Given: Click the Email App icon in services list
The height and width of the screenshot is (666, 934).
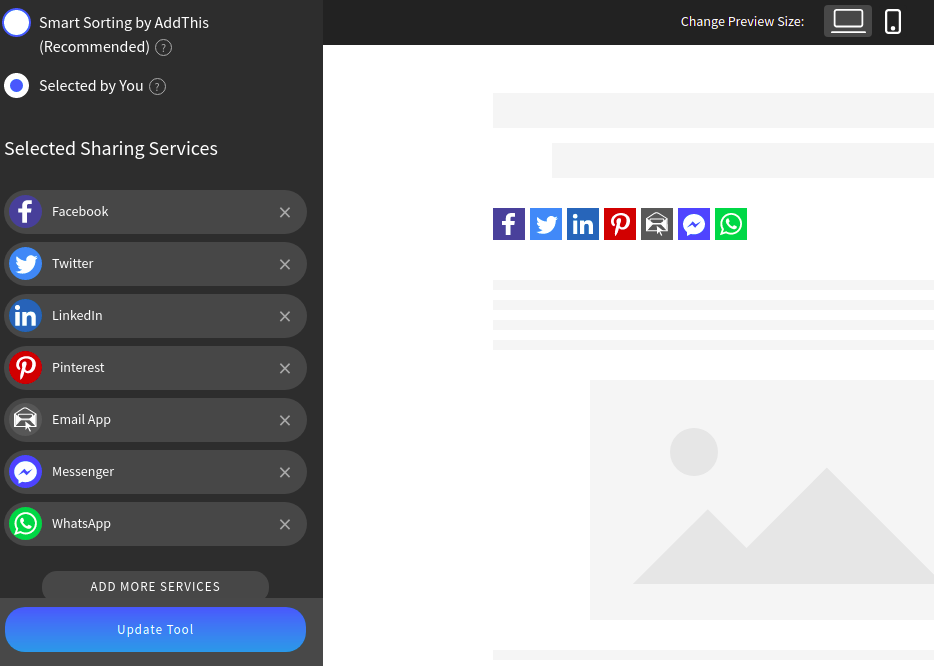Looking at the screenshot, I should click(26, 419).
